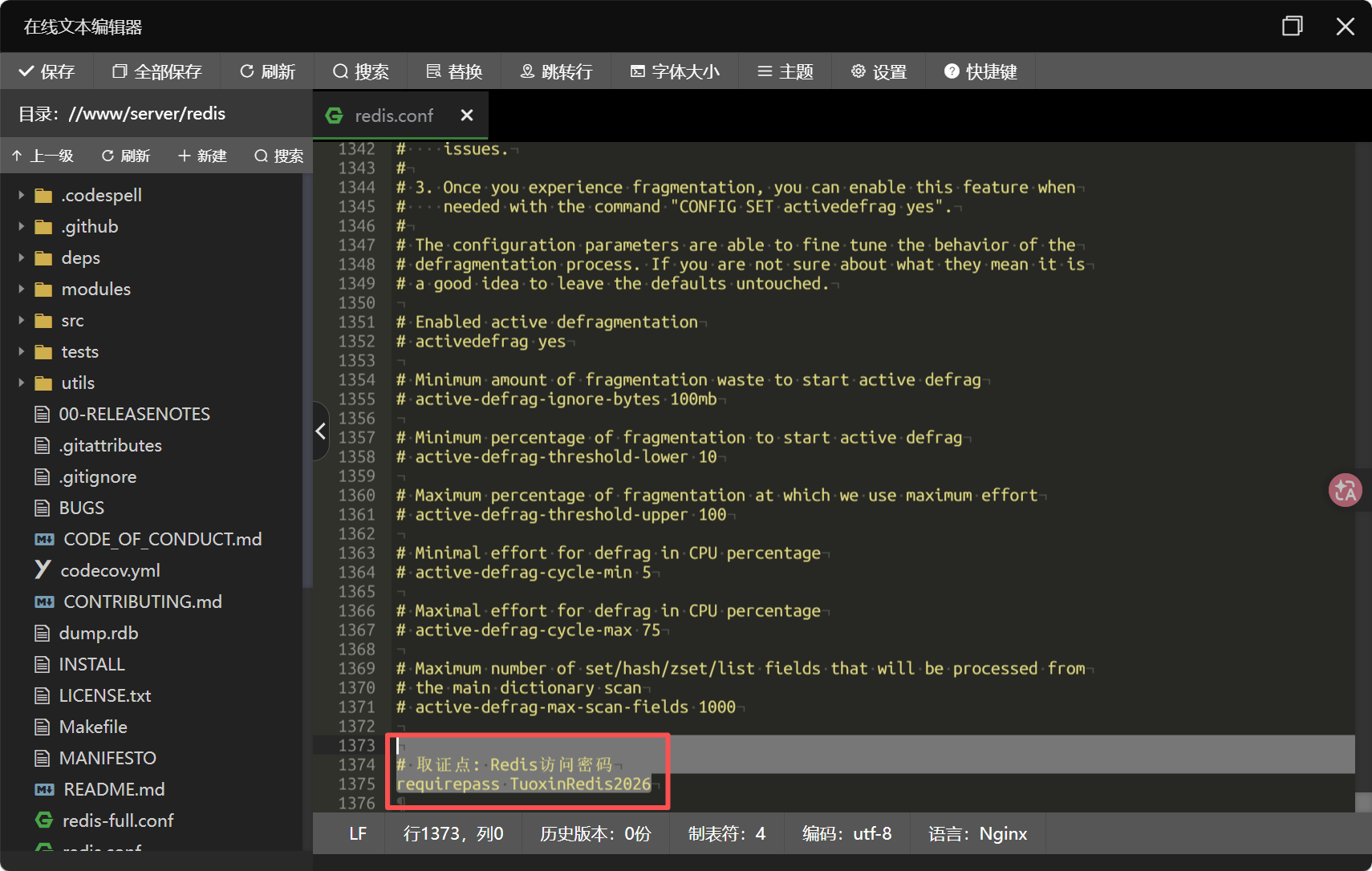Expand the .github folder arrow
This screenshot has width=1372, height=871.
22,226
